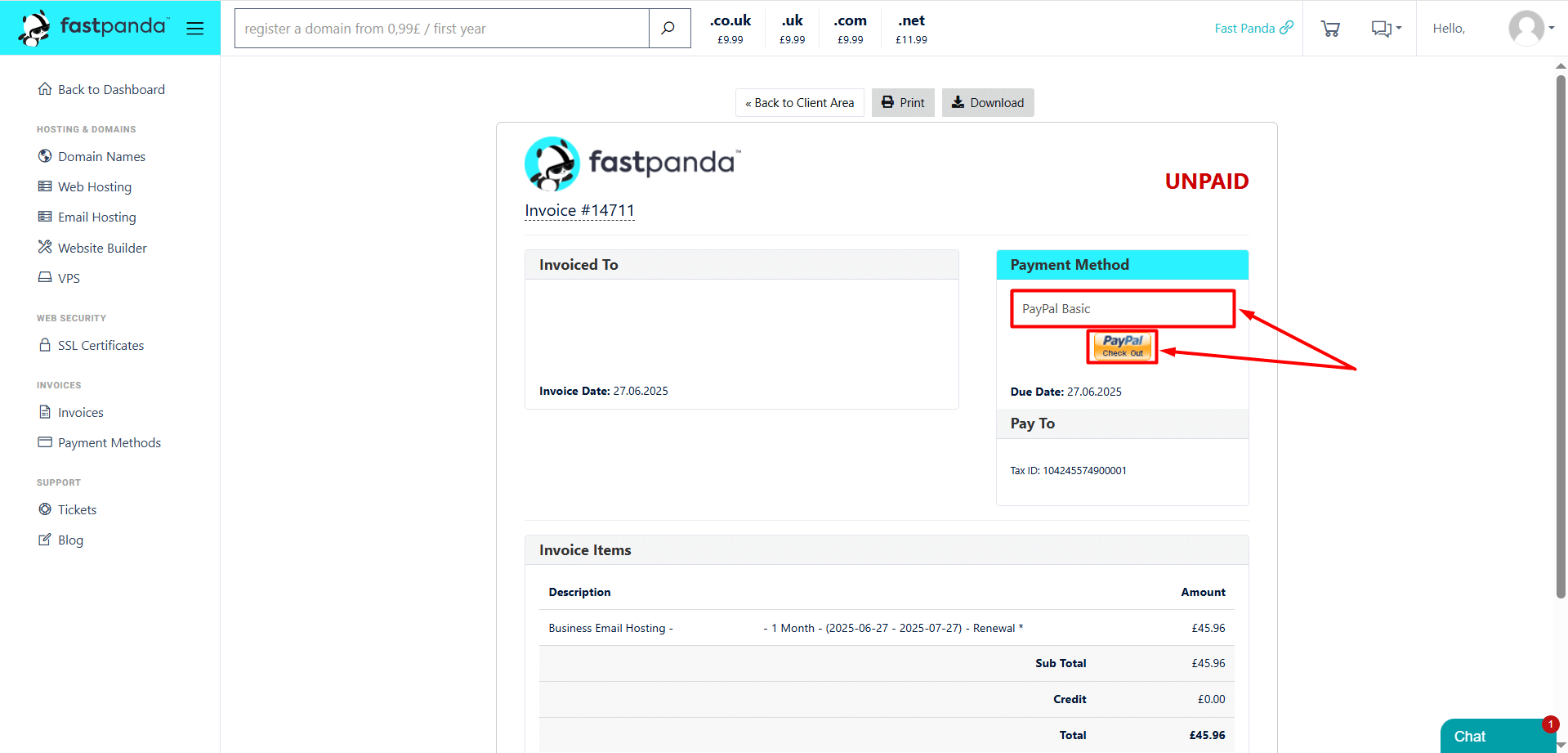The image size is (1568, 753).
Task: Open Blog in sidebar
Action: tap(60, 540)
